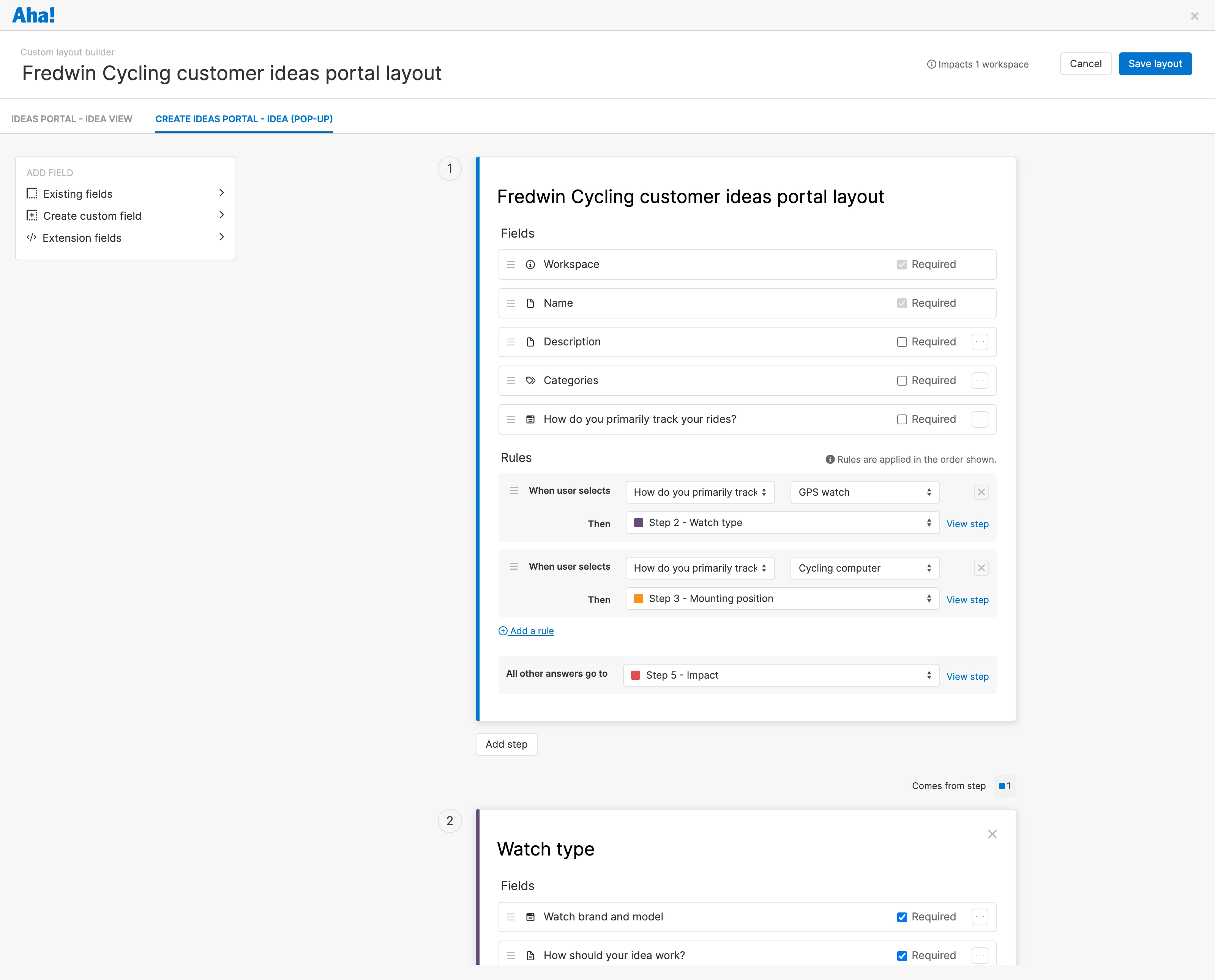
Task: Remove the Cycling computer rule
Action: click(x=981, y=568)
